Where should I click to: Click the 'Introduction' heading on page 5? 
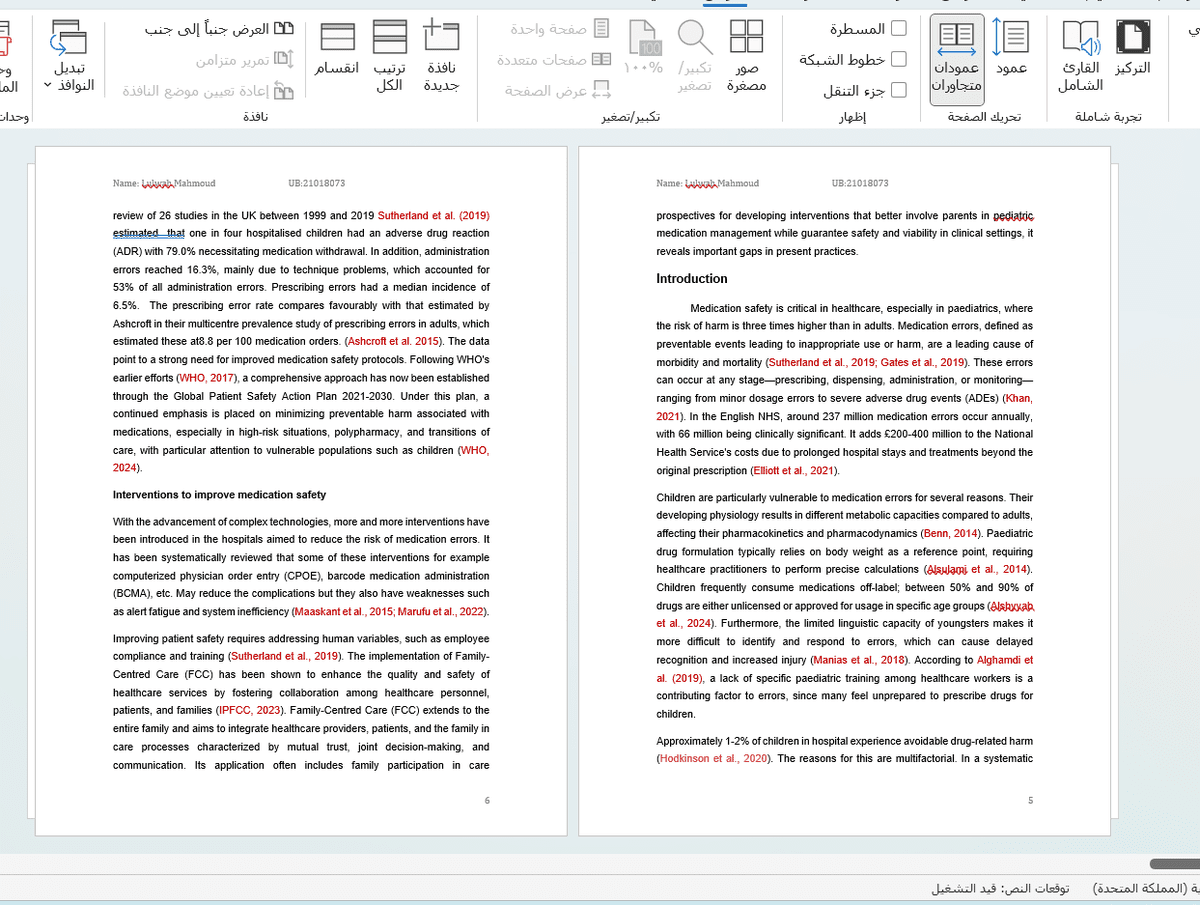(x=692, y=278)
